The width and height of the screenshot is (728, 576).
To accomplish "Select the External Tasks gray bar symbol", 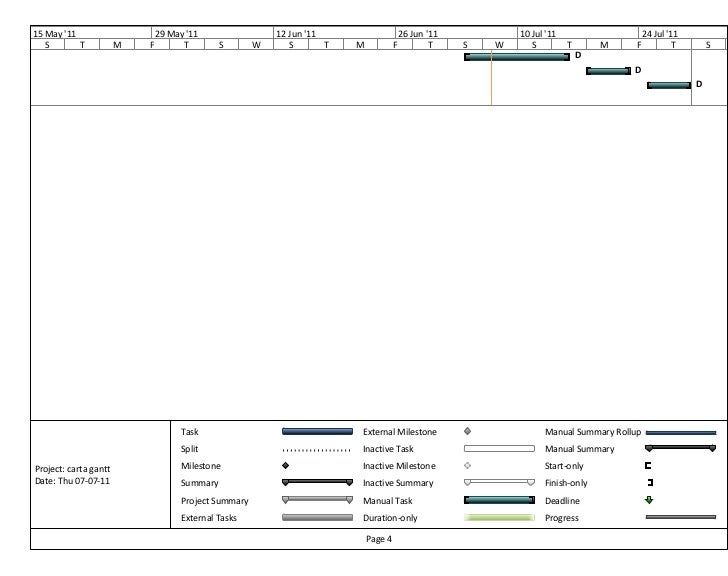I will pos(317,518).
